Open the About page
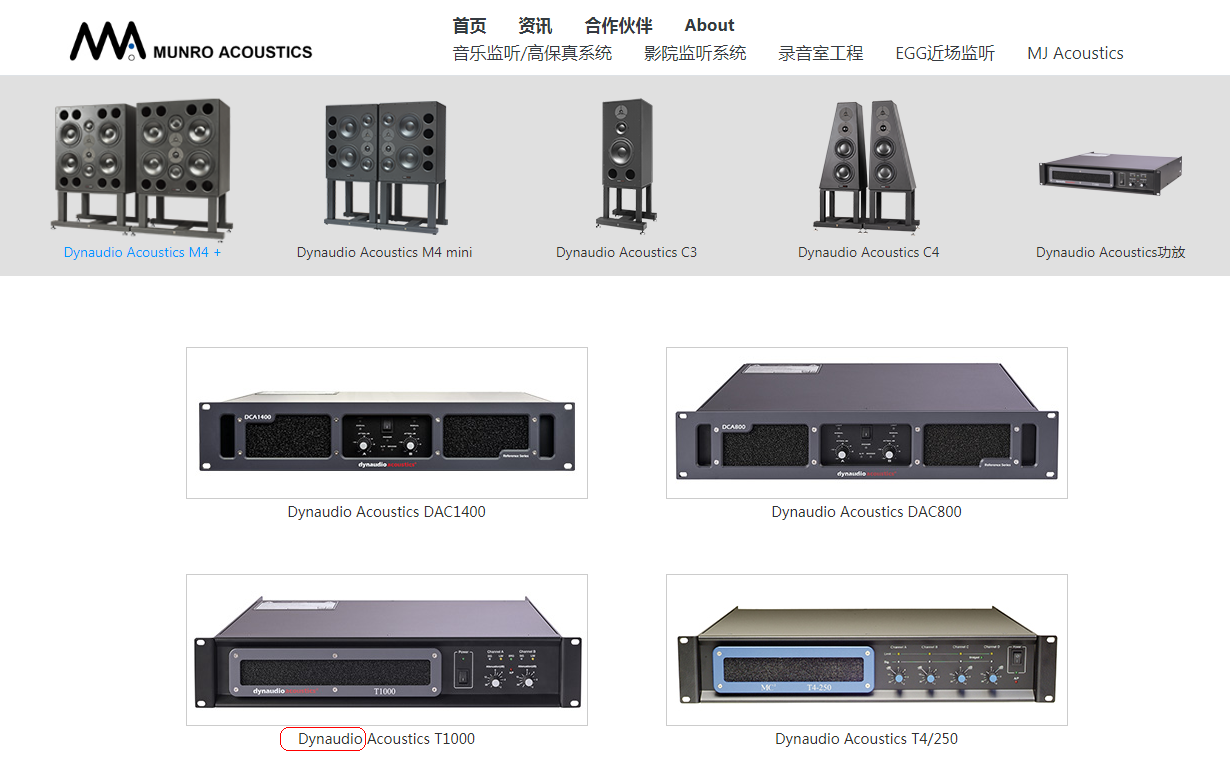 709,26
